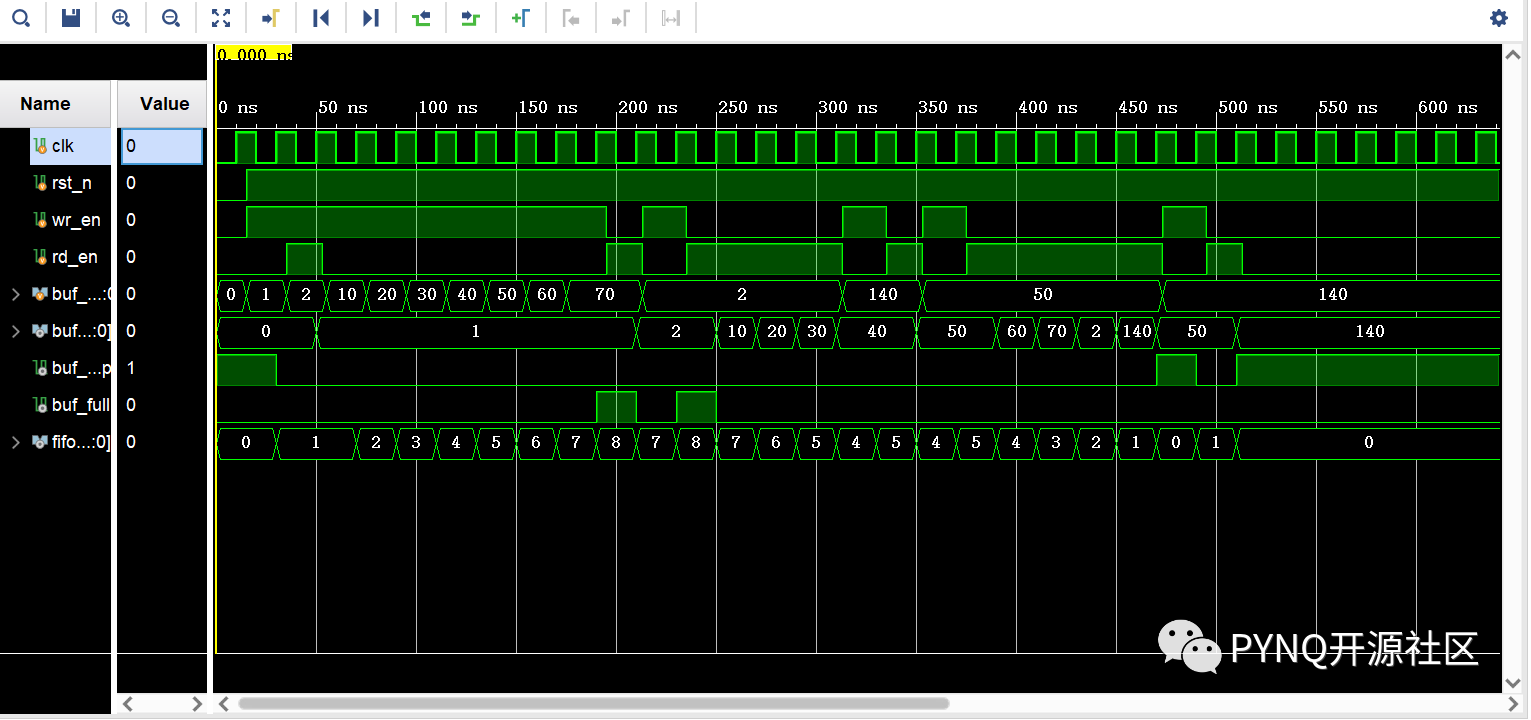Save the waveform configuration
The image size is (1531, 720).
point(71,18)
